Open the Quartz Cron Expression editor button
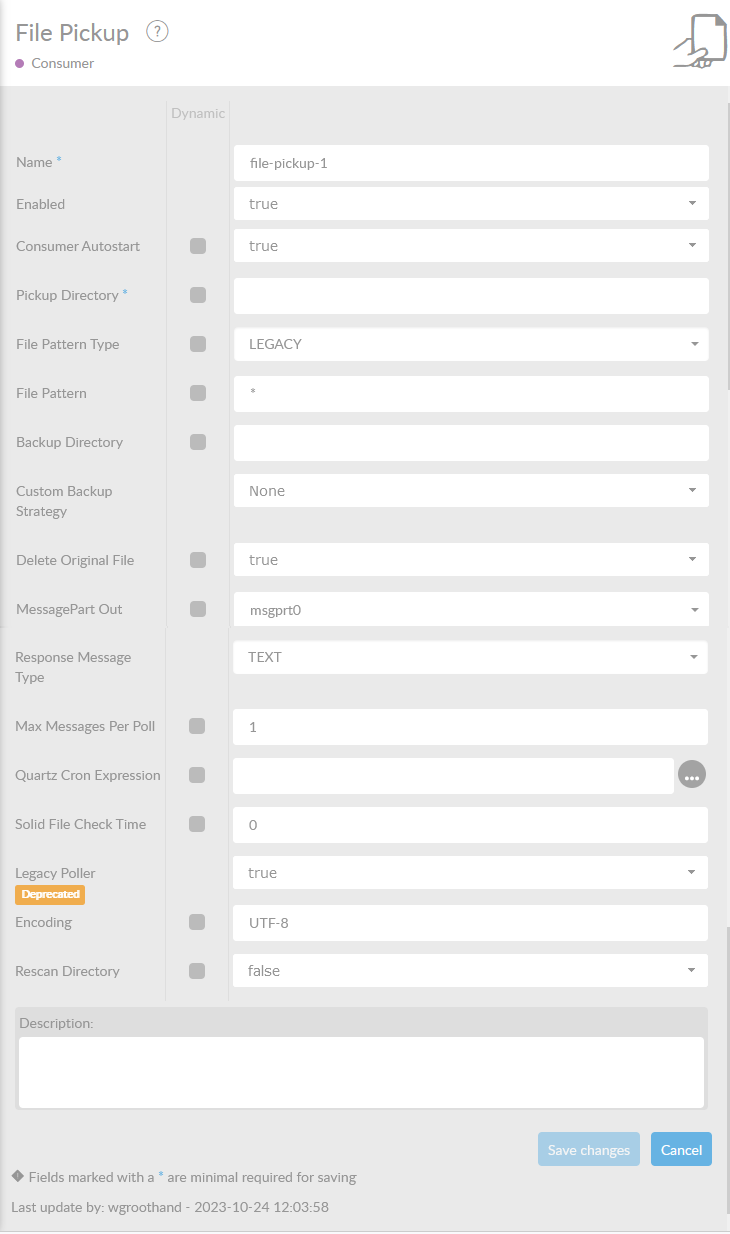 click(692, 775)
